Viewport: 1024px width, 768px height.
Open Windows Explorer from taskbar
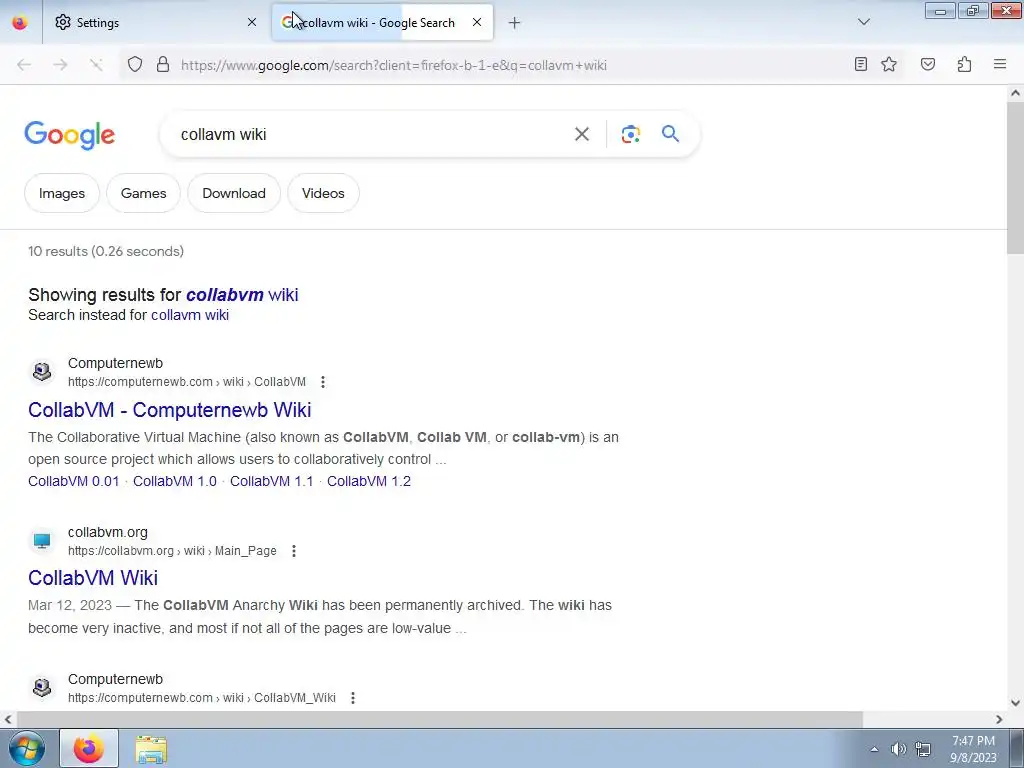(x=151, y=749)
